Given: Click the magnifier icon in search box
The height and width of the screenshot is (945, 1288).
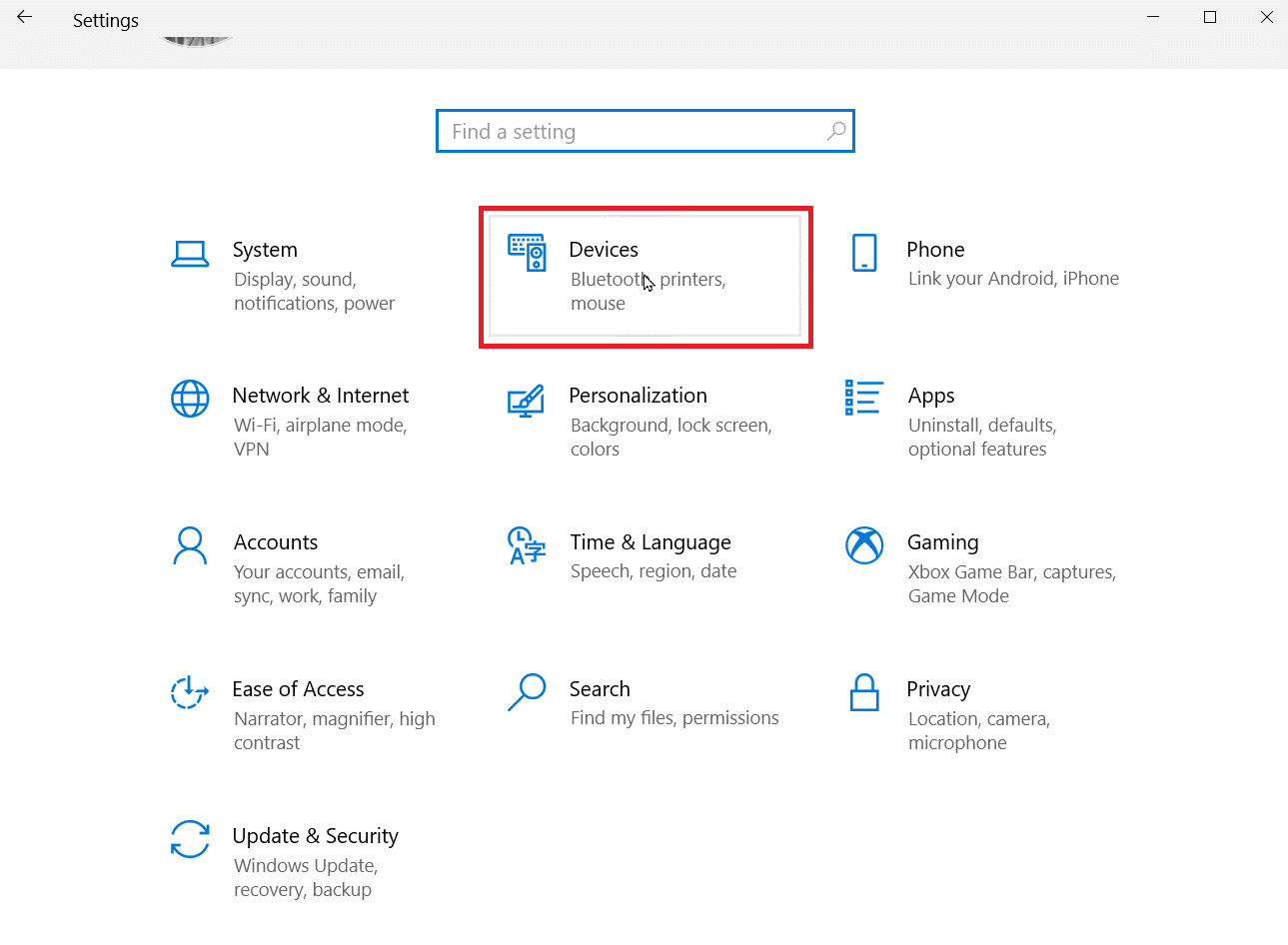Looking at the screenshot, I should point(836,131).
